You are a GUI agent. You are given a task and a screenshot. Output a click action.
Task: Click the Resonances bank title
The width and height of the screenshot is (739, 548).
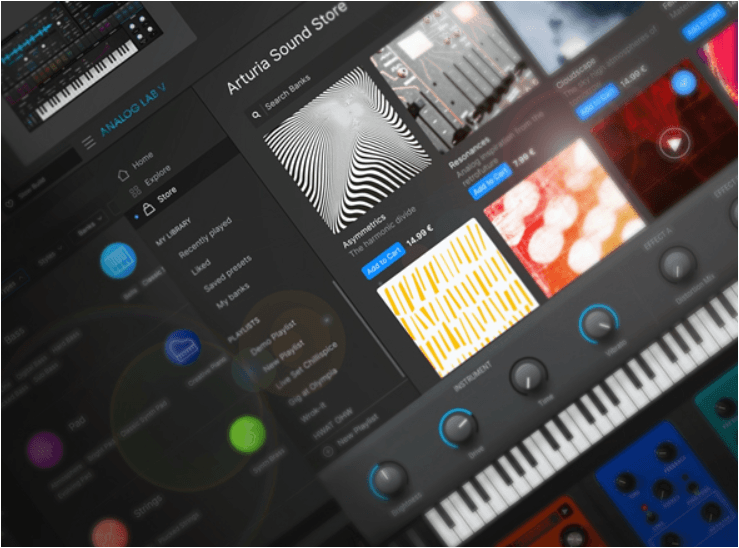(x=469, y=153)
